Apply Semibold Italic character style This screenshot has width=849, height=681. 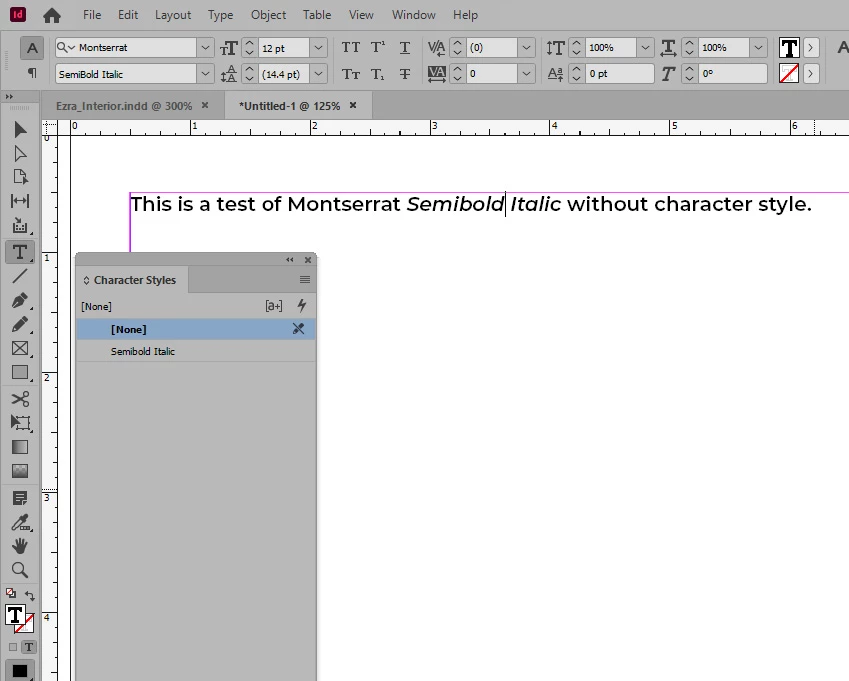point(195,351)
